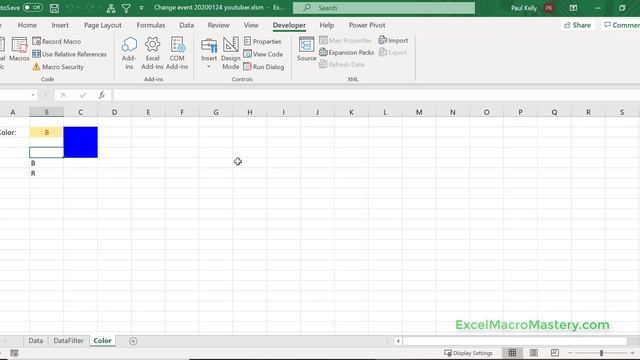
Task: Click the Share button
Action: point(577,25)
